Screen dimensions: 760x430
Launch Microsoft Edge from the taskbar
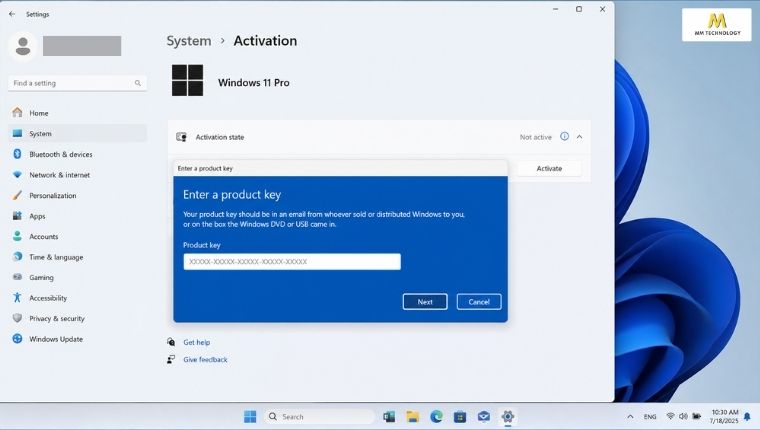point(436,416)
